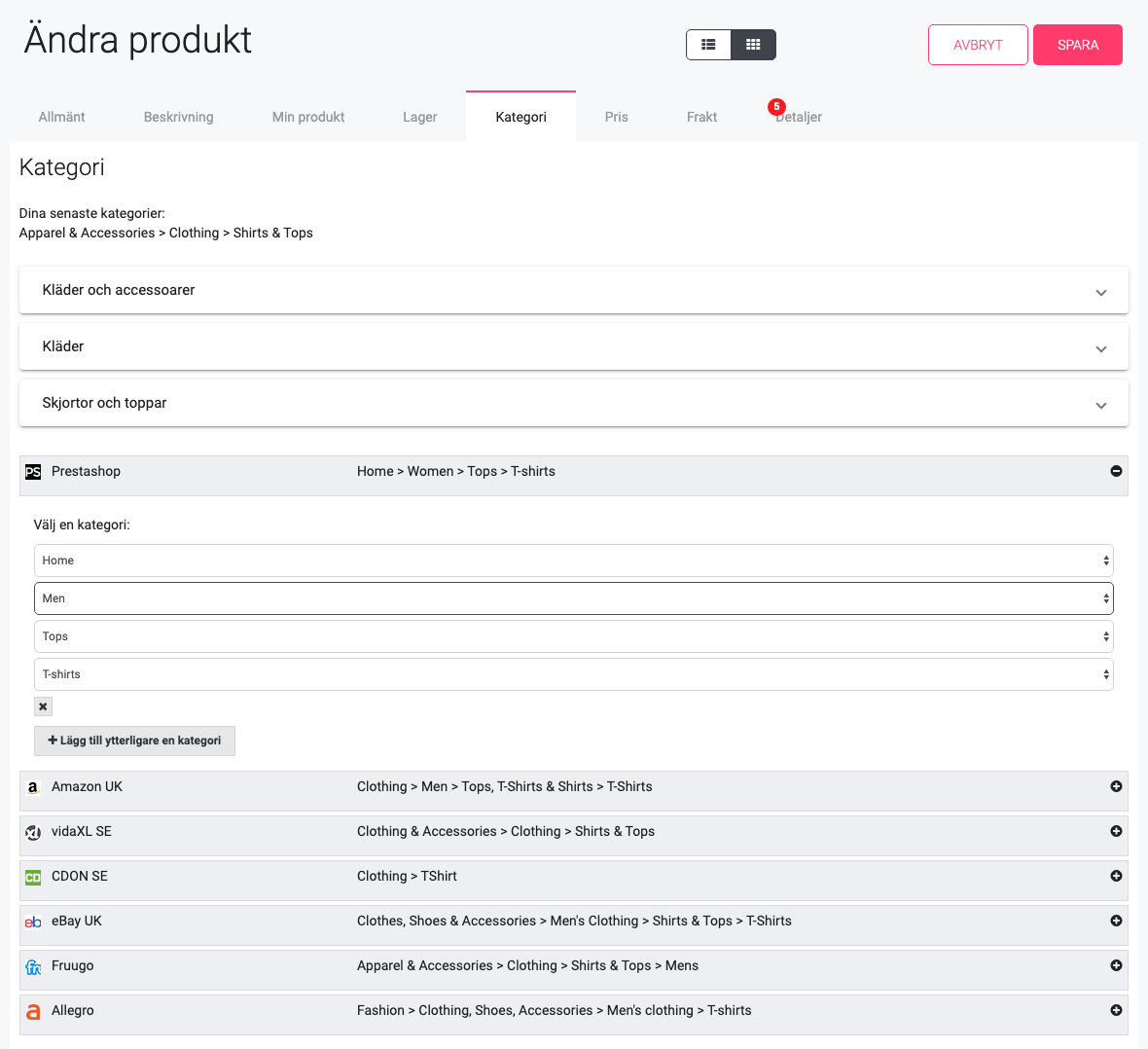Switch to list view layout
1148x1049 pixels.
pos(708,45)
